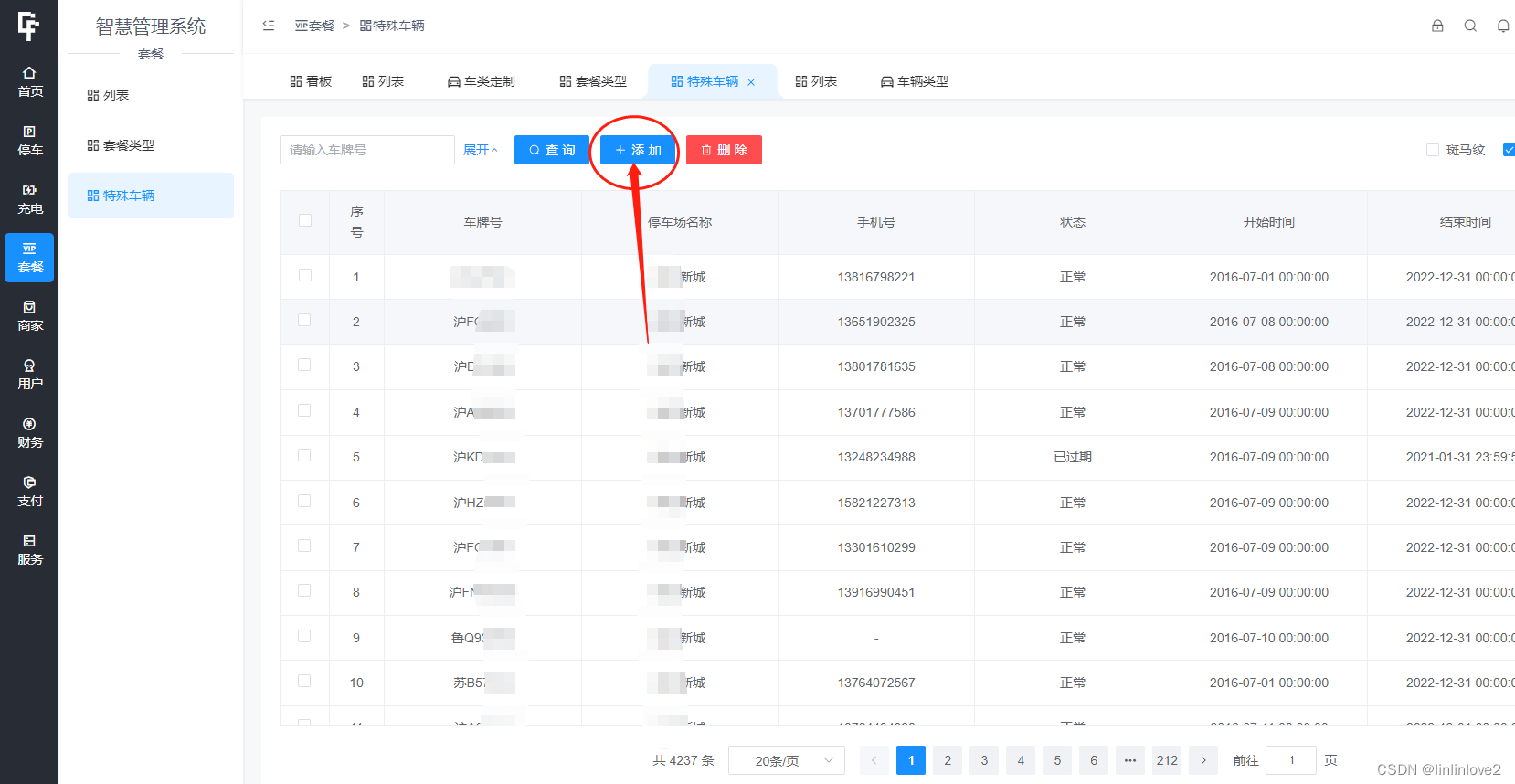Click the license plate input field
The width and height of the screenshot is (1515, 784).
pos(367,150)
